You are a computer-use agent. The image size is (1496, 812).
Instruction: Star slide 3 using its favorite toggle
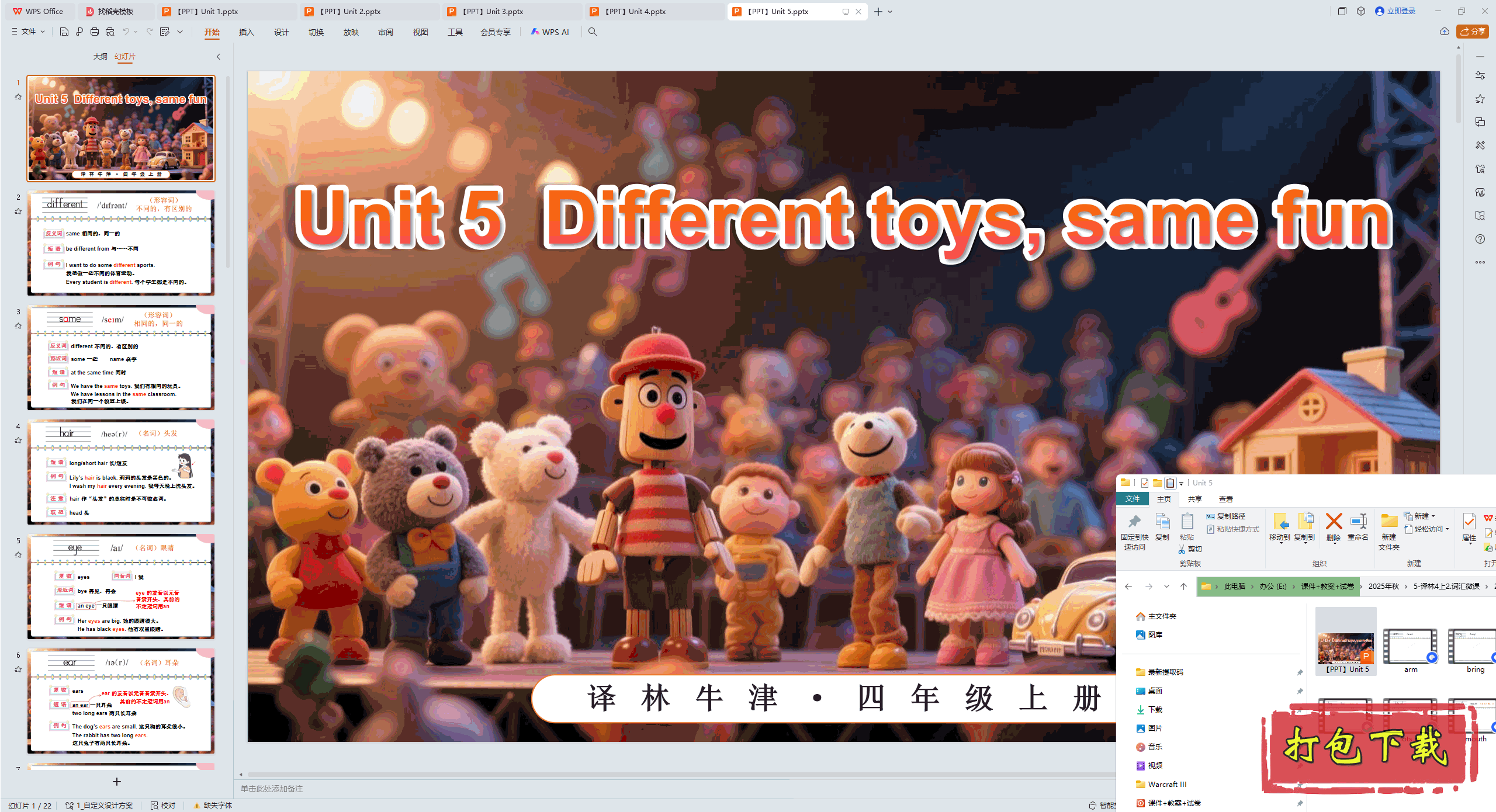point(18,326)
